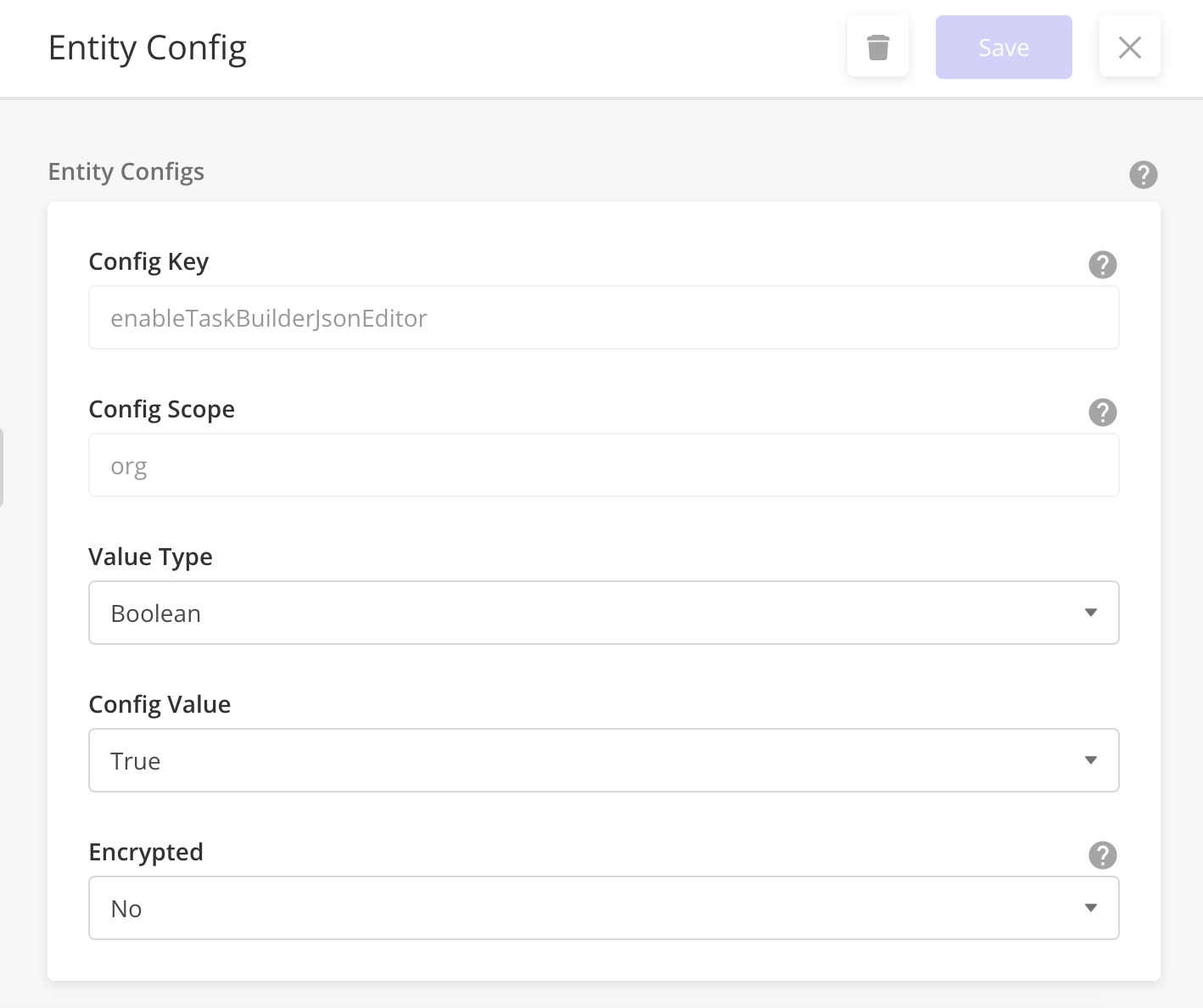The width and height of the screenshot is (1203, 1008).
Task: Click the Encrypted field label
Action: click(146, 853)
